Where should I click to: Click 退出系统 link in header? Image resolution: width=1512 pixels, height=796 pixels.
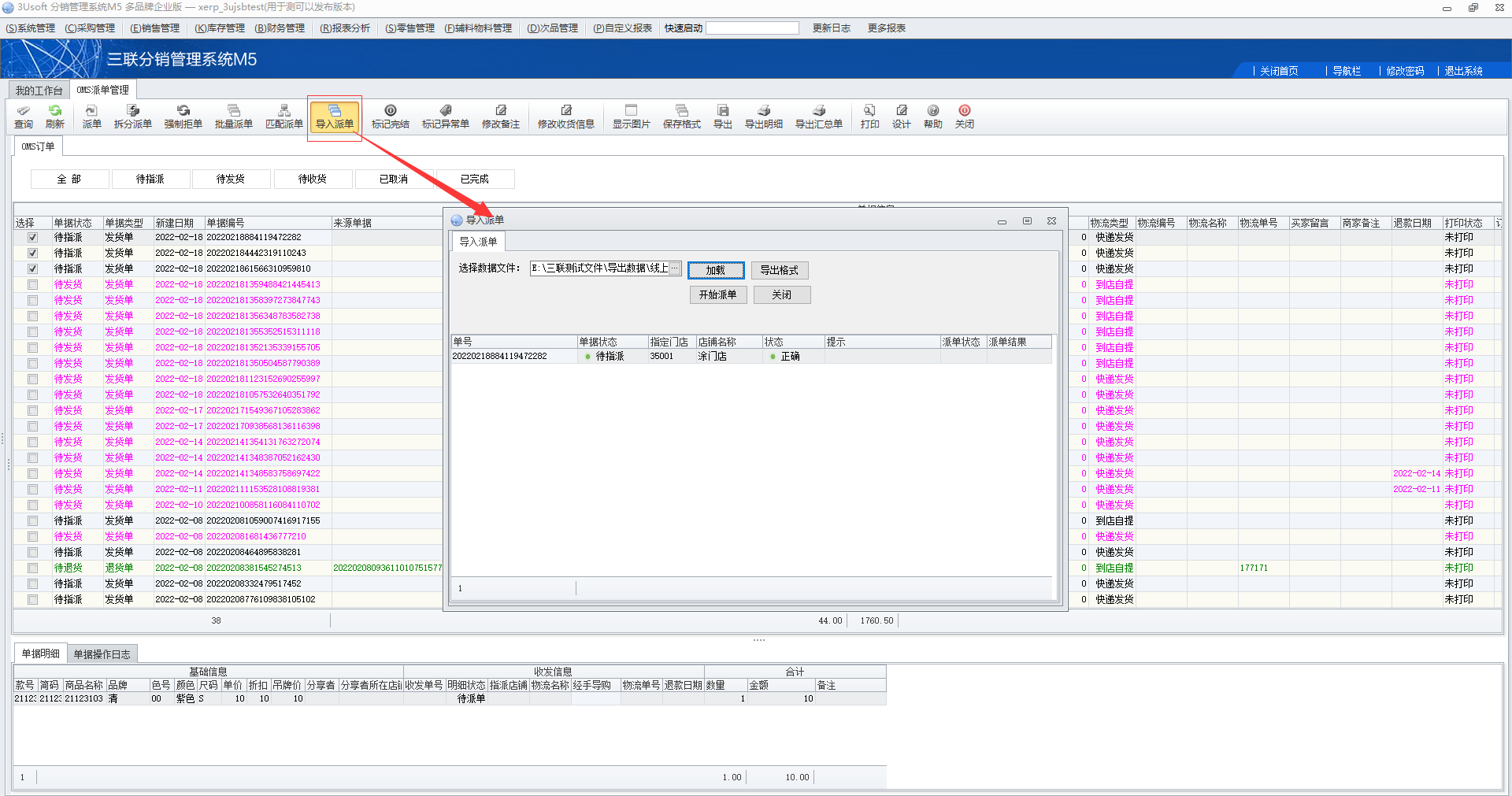coord(1463,71)
